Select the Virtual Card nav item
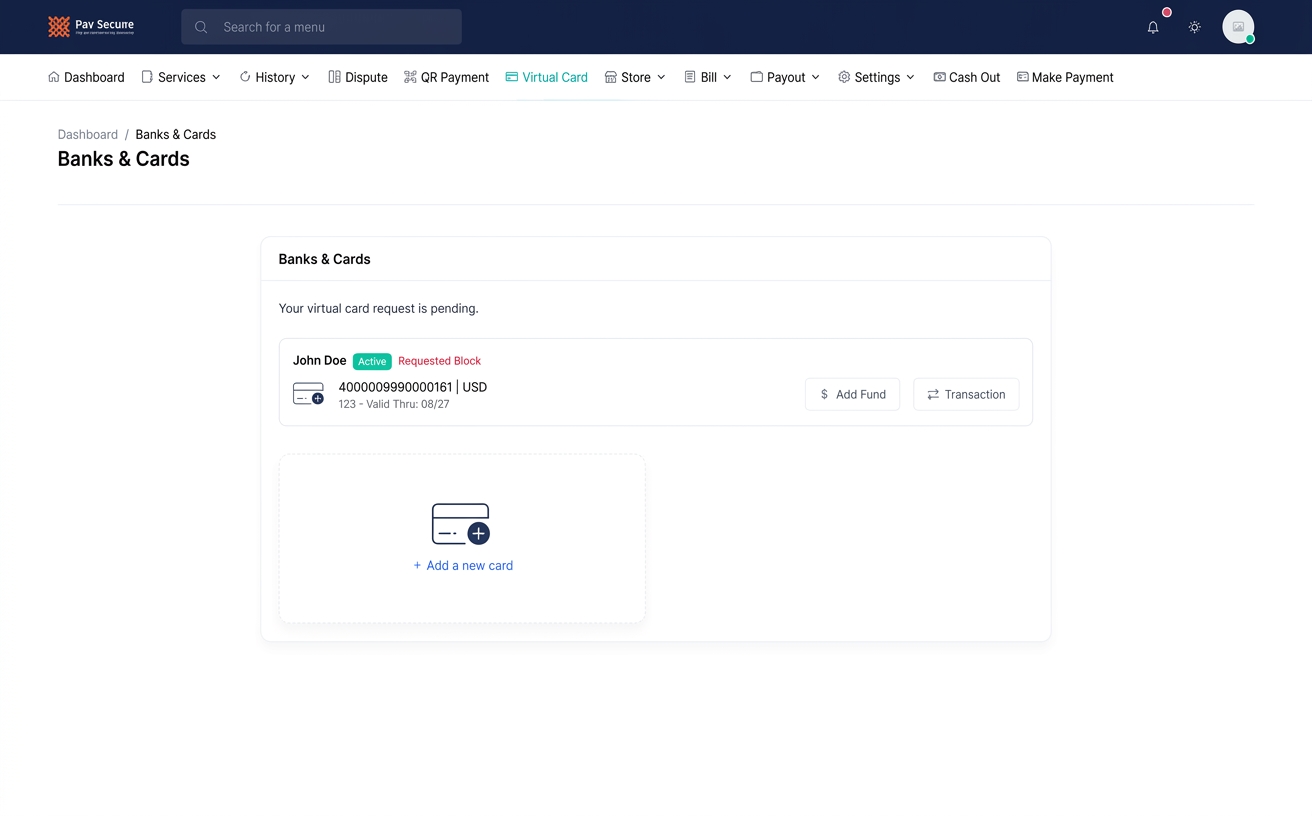Viewport: 1312px width, 816px height. pos(546,77)
